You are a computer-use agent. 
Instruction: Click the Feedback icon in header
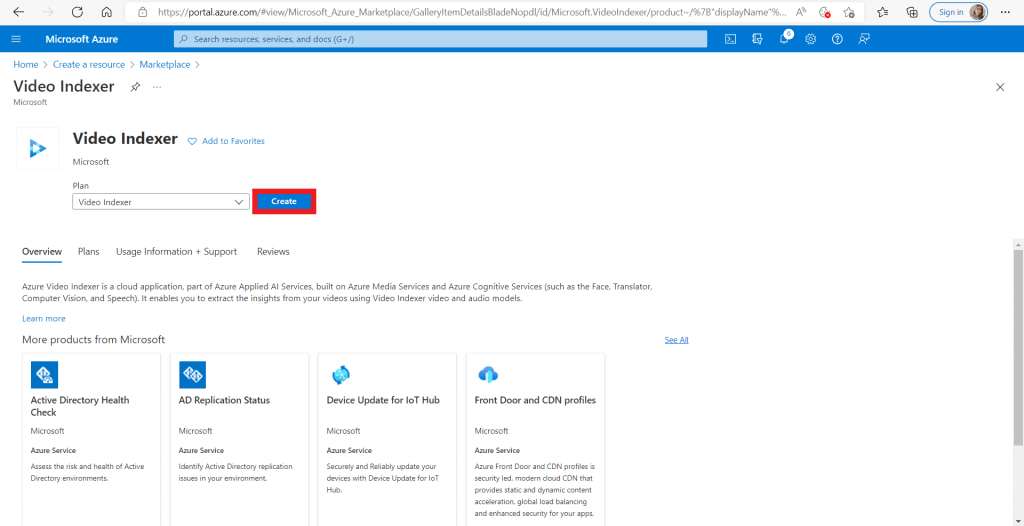pyautogui.click(x=864, y=39)
